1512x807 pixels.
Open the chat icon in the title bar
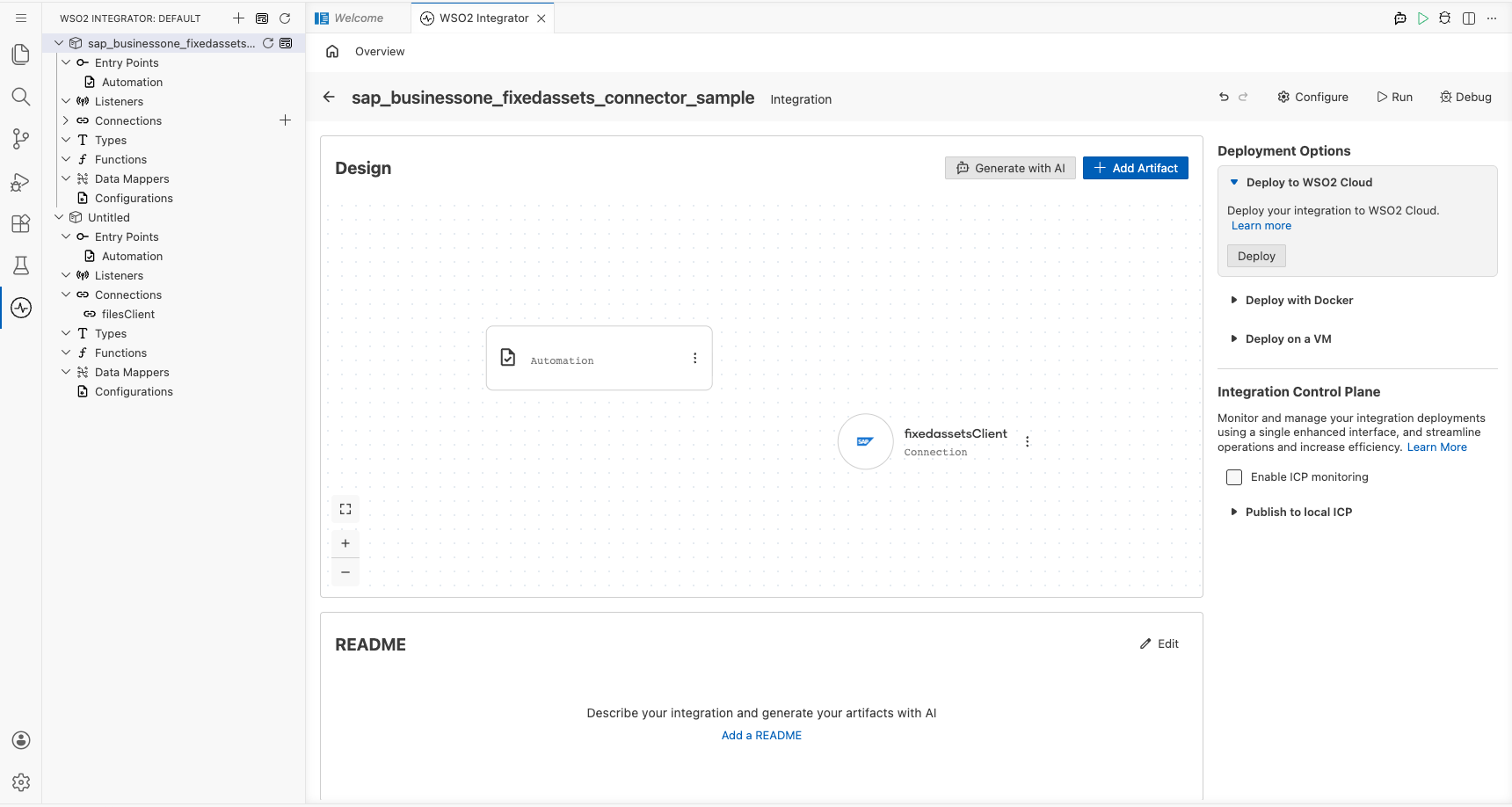(x=1400, y=18)
